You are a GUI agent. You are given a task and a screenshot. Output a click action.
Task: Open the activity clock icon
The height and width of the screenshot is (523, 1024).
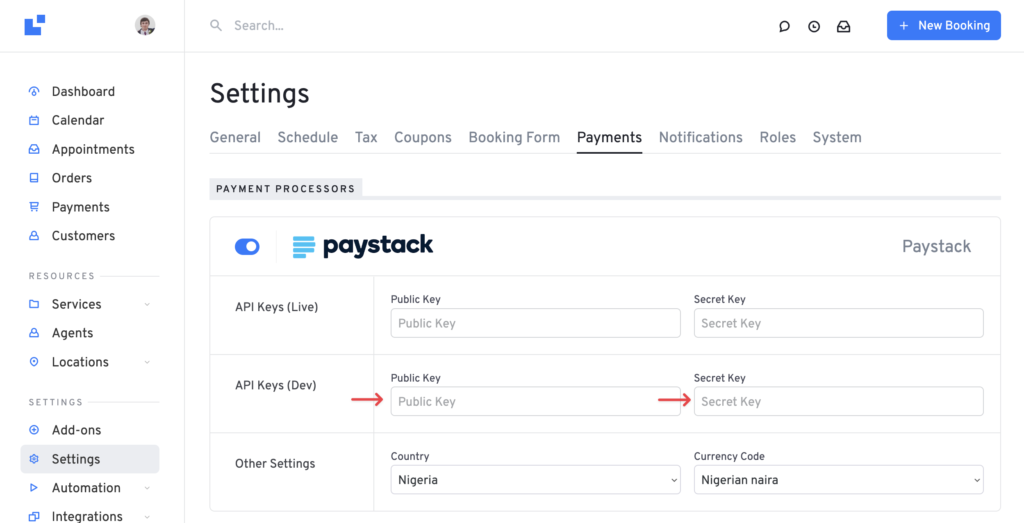pyautogui.click(x=814, y=26)
